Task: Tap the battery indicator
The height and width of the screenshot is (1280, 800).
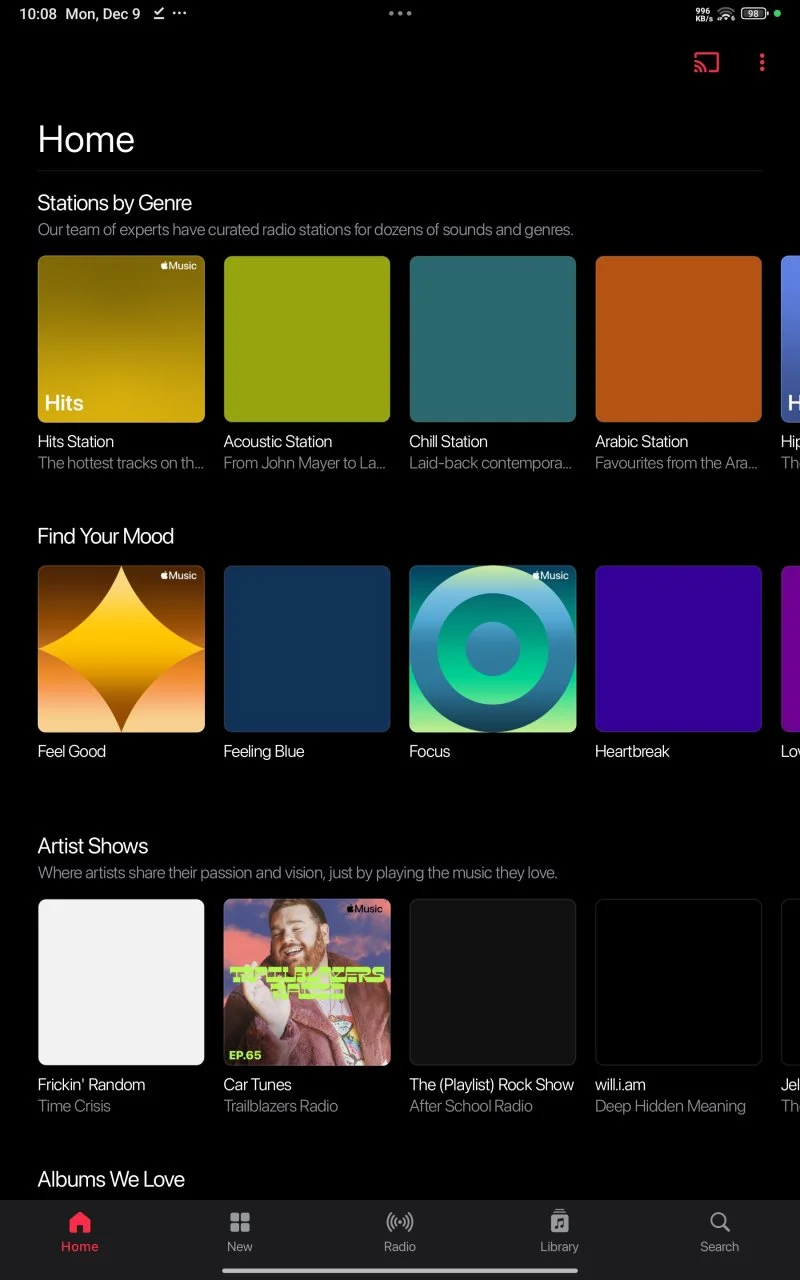Action: pos(754,14)
